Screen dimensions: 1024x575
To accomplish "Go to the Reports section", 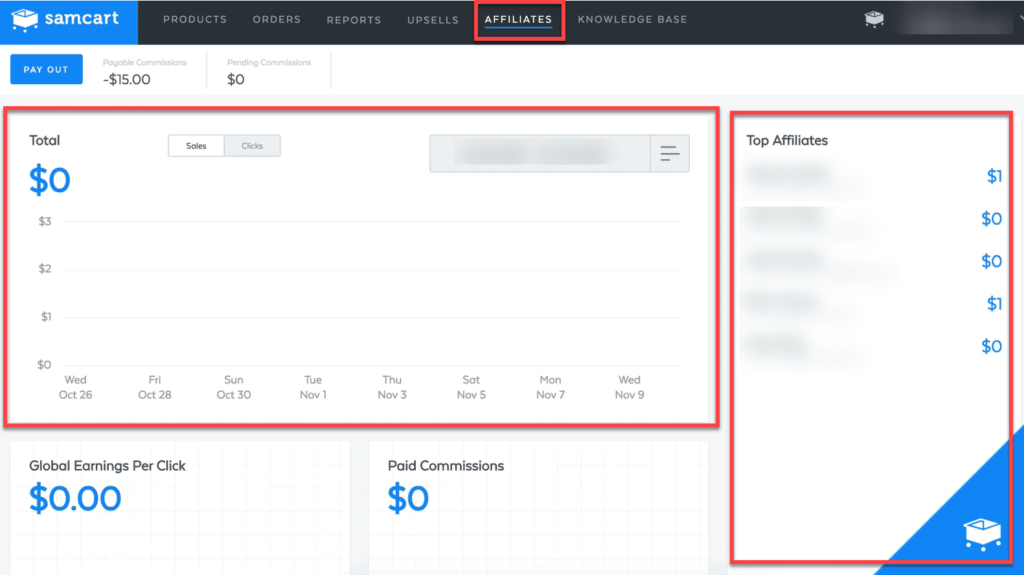I will point(353,20).
